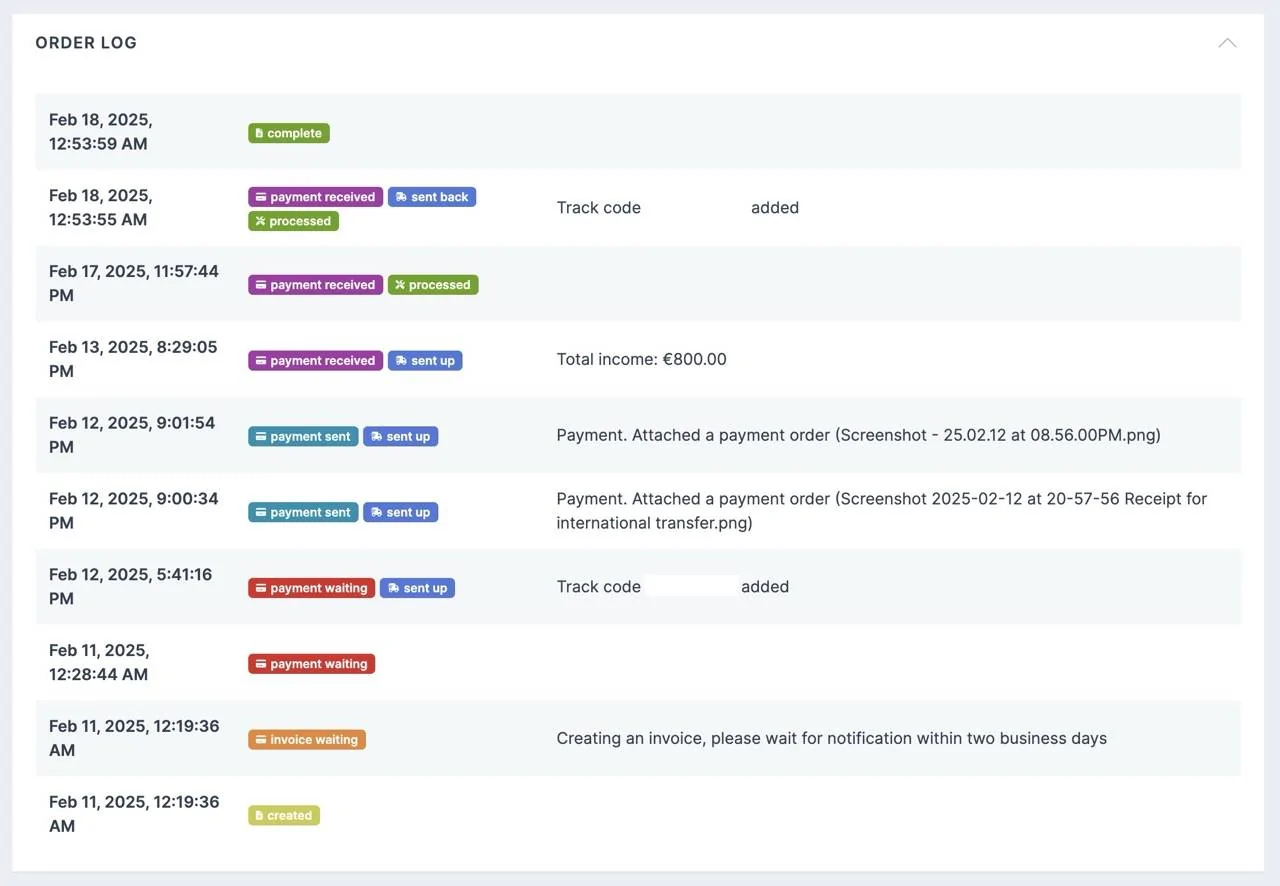
Task: Click the Track code added note, Feb 12 row
Action: (x=673, y=587)
